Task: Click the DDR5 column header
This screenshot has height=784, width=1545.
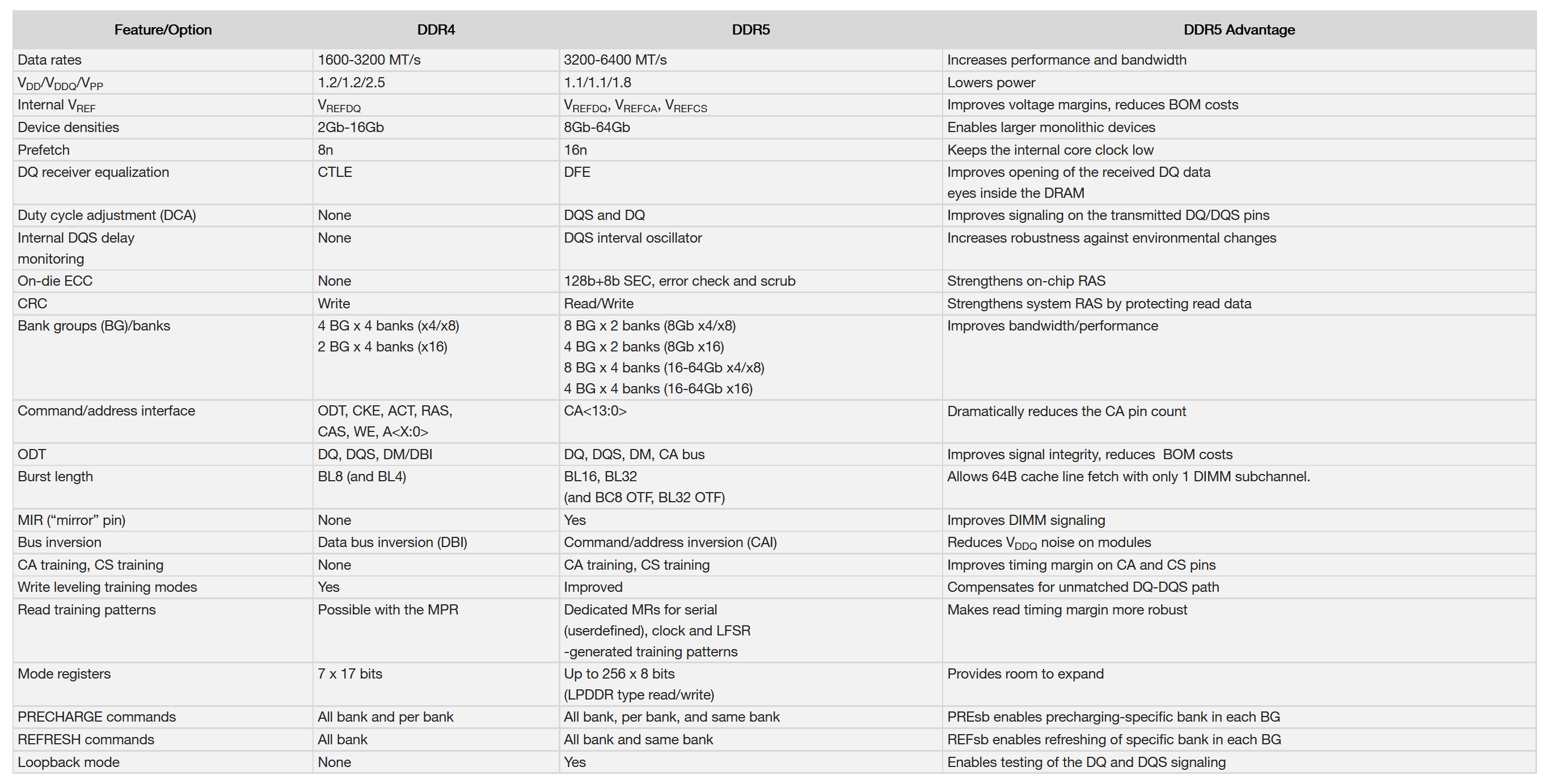Action: [x=750, y=30]
